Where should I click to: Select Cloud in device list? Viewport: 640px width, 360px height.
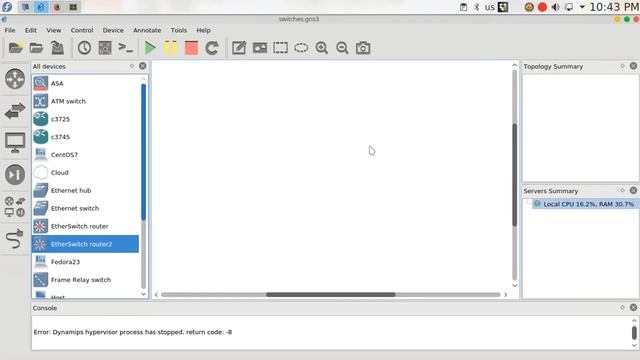(x=85, y=173)
